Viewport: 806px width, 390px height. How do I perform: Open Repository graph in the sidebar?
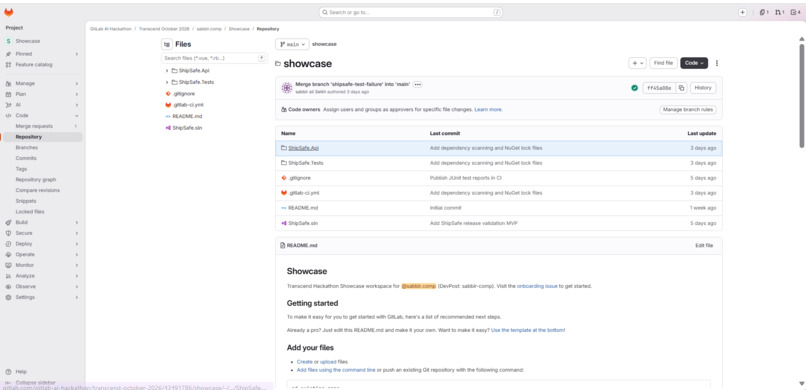(x=41, y=180)
